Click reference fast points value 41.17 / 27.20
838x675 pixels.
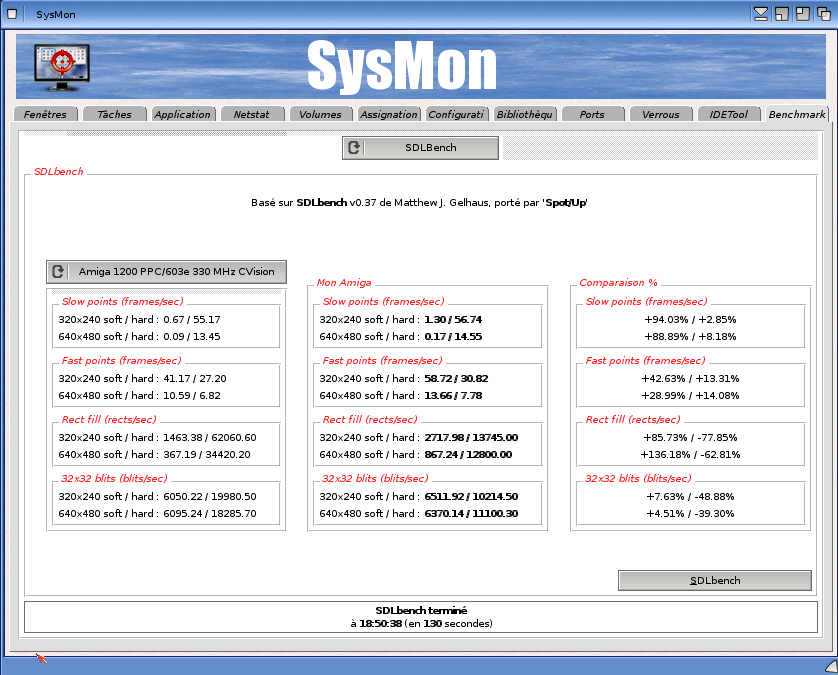point(195,378)
